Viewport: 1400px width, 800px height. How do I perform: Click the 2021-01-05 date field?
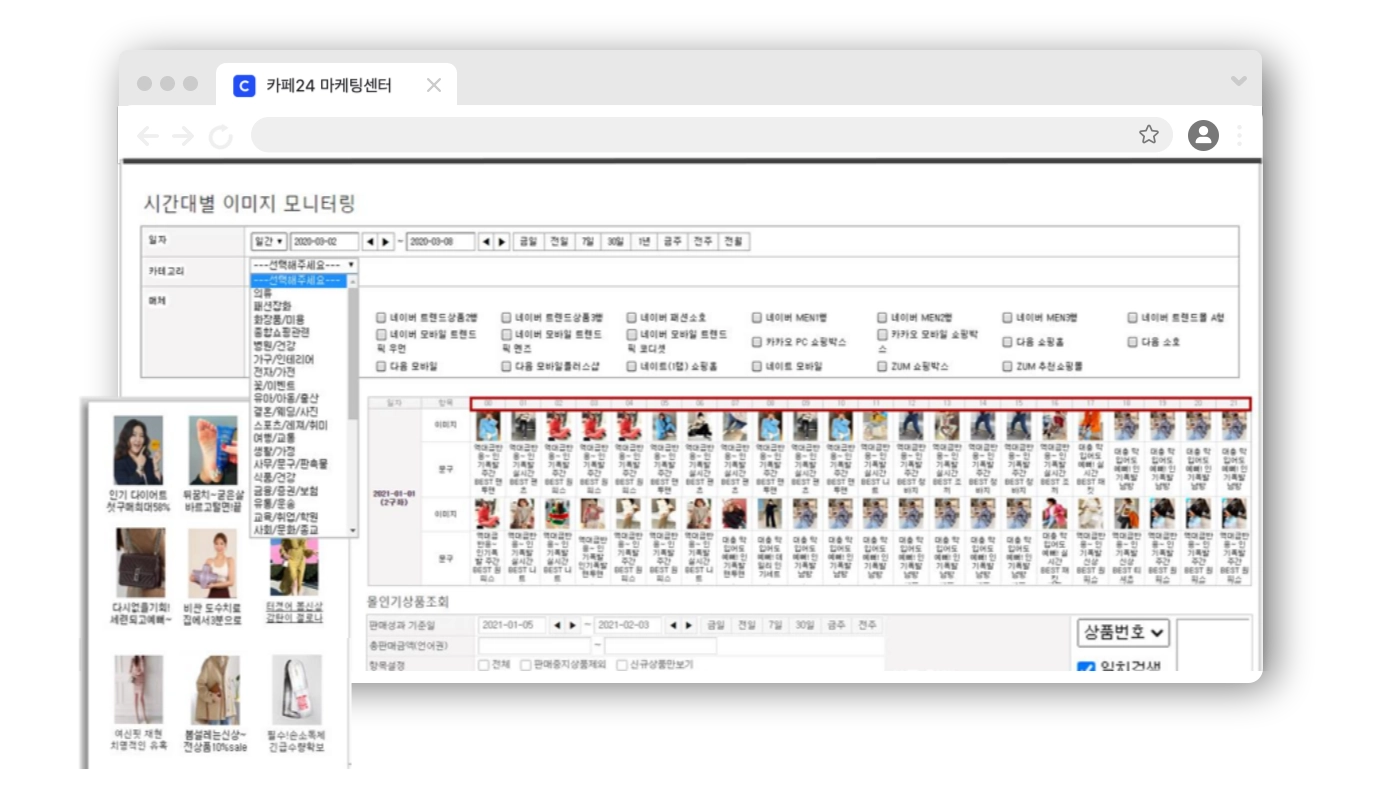click(x=512, y=625)
